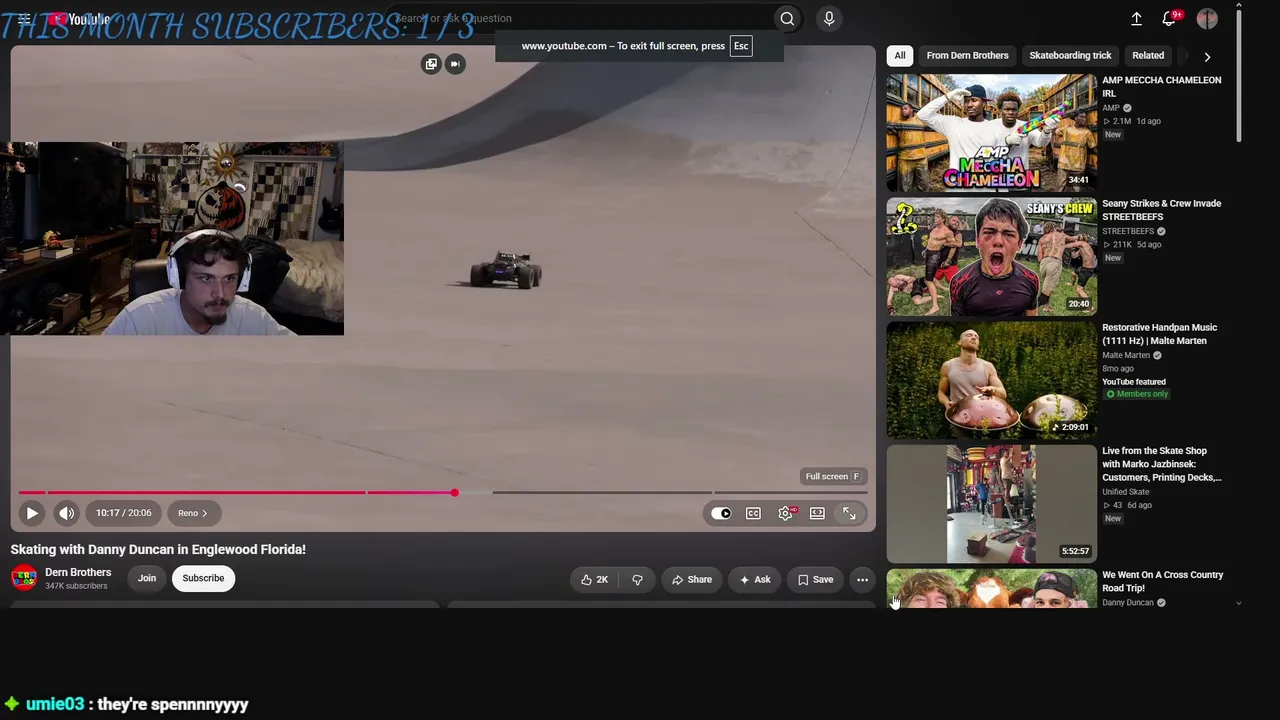Go to the YouTube home logo
This screenshot has height=720, width=1280.
(80, 19)
